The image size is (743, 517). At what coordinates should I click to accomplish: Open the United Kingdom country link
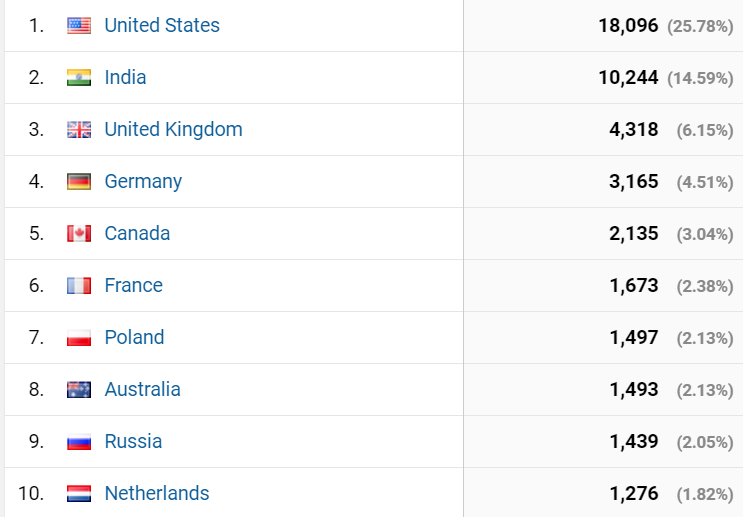click(173, 130)
